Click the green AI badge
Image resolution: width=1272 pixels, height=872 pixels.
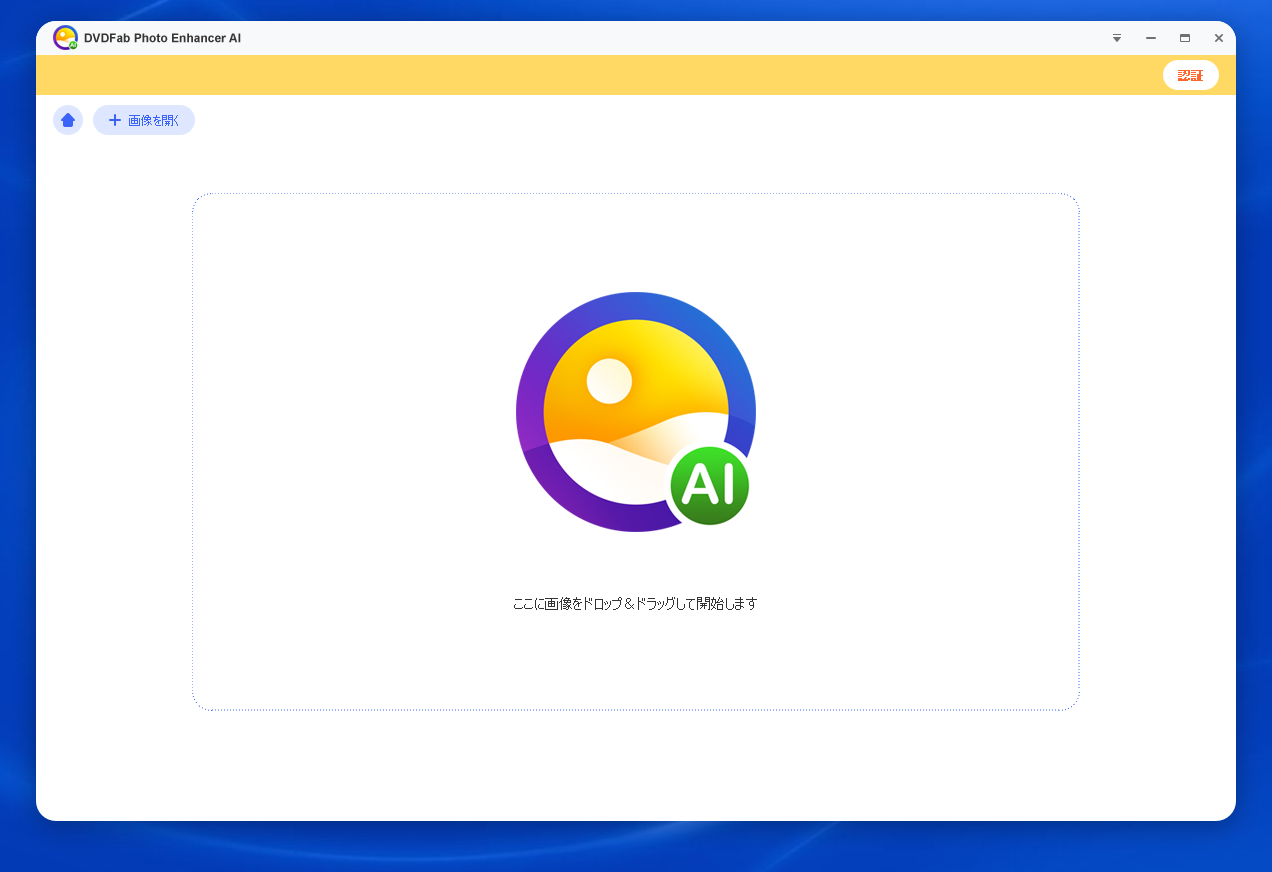(x=709, y=485)
